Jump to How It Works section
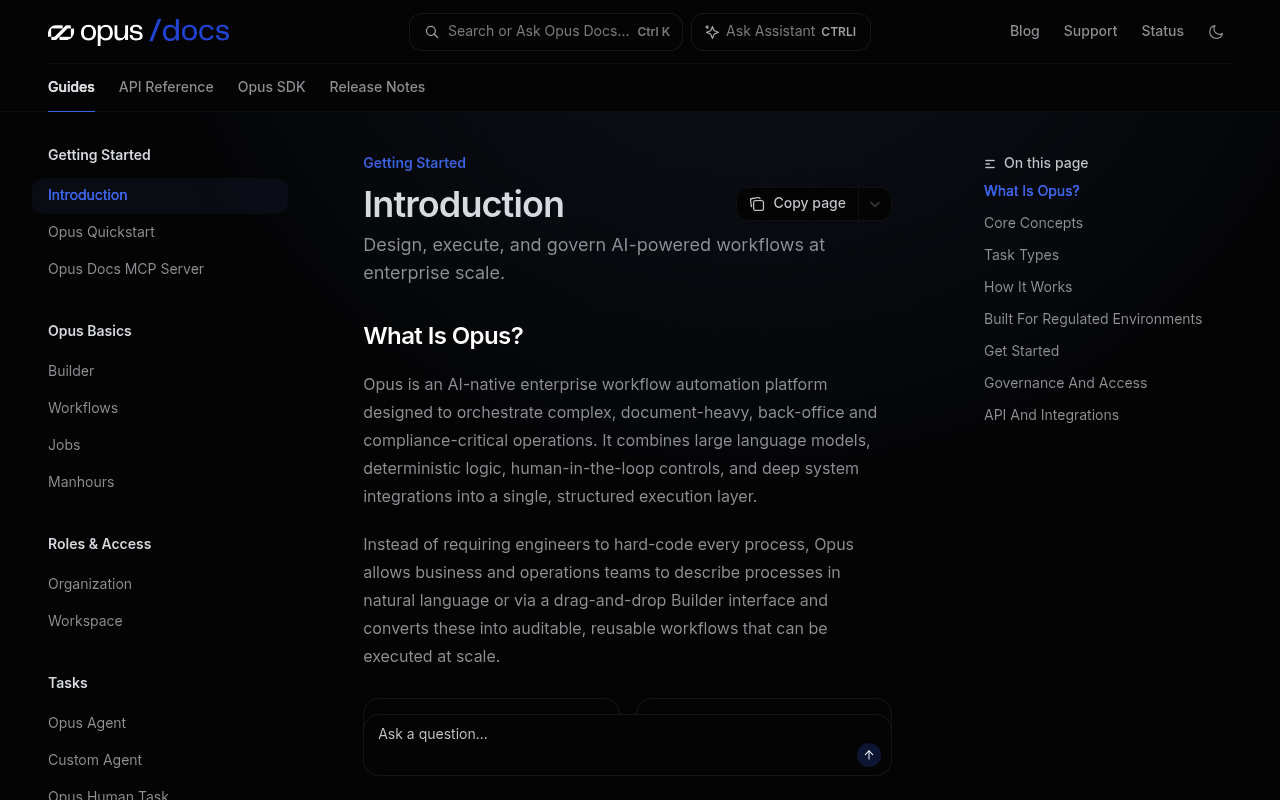Image resolution: width=1280 pixels, height=800 pixels. (1028, 287)
